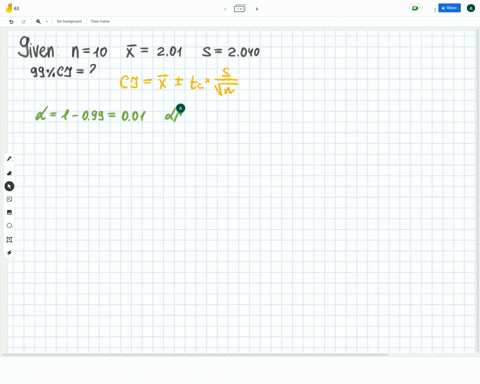The height and width of the screenshot is (384, 480).
Task: Open the Jamboard home logo
Action: click(x=9, y=8)
